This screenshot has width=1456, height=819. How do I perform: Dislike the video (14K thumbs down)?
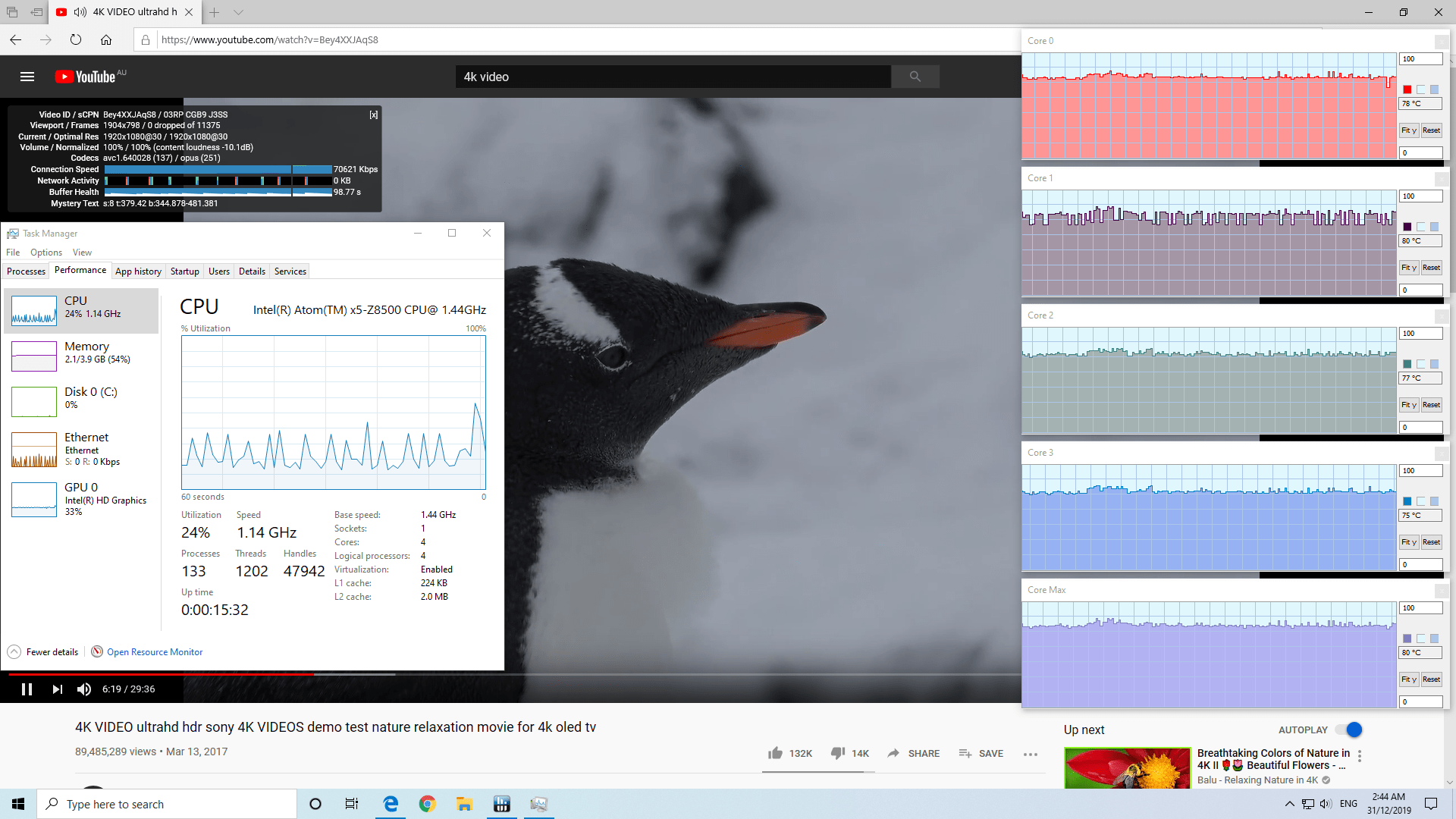pos(849,753)
